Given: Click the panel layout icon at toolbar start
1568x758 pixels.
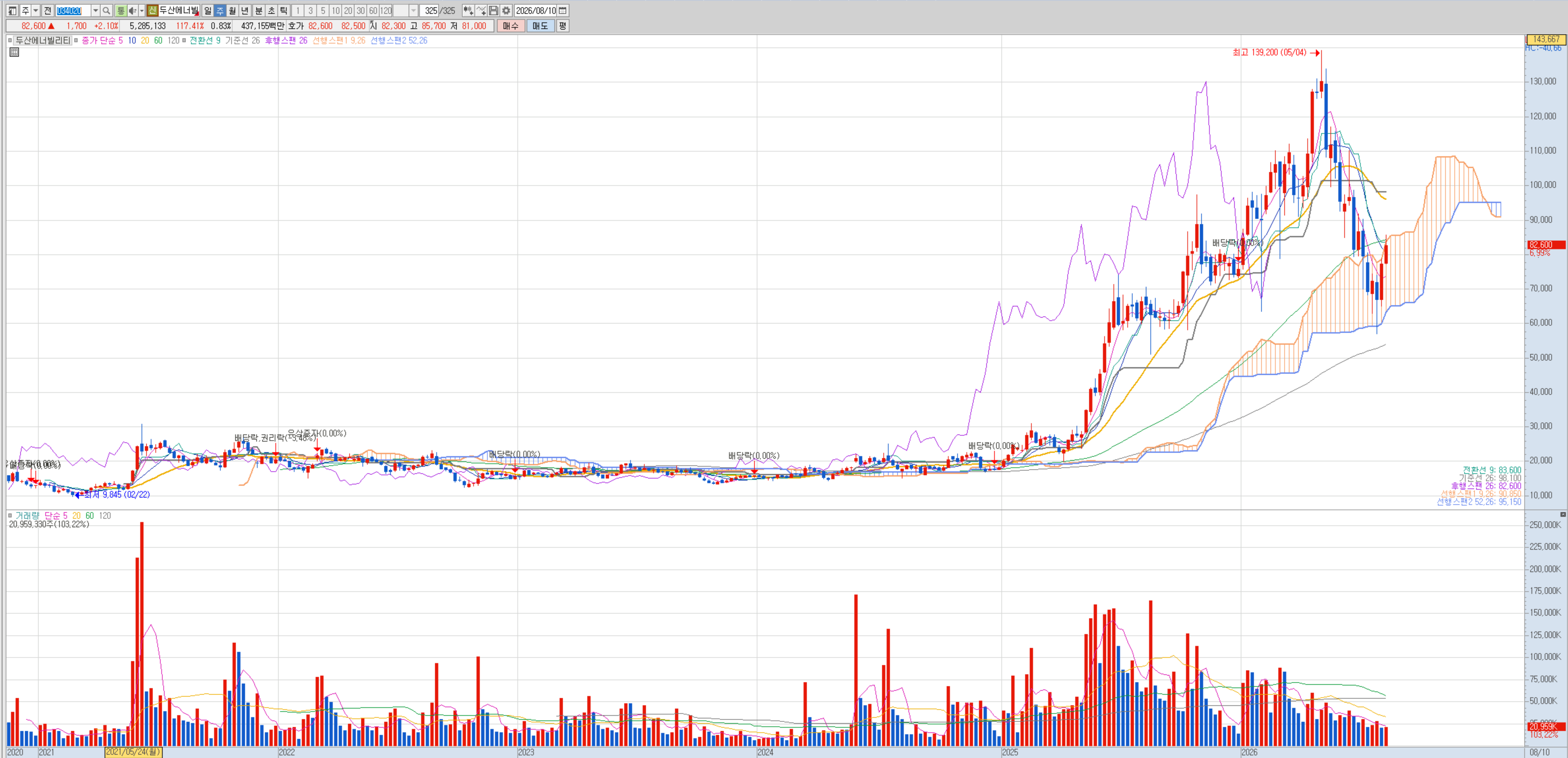Looking at the screenshot, I should (12, 11).
